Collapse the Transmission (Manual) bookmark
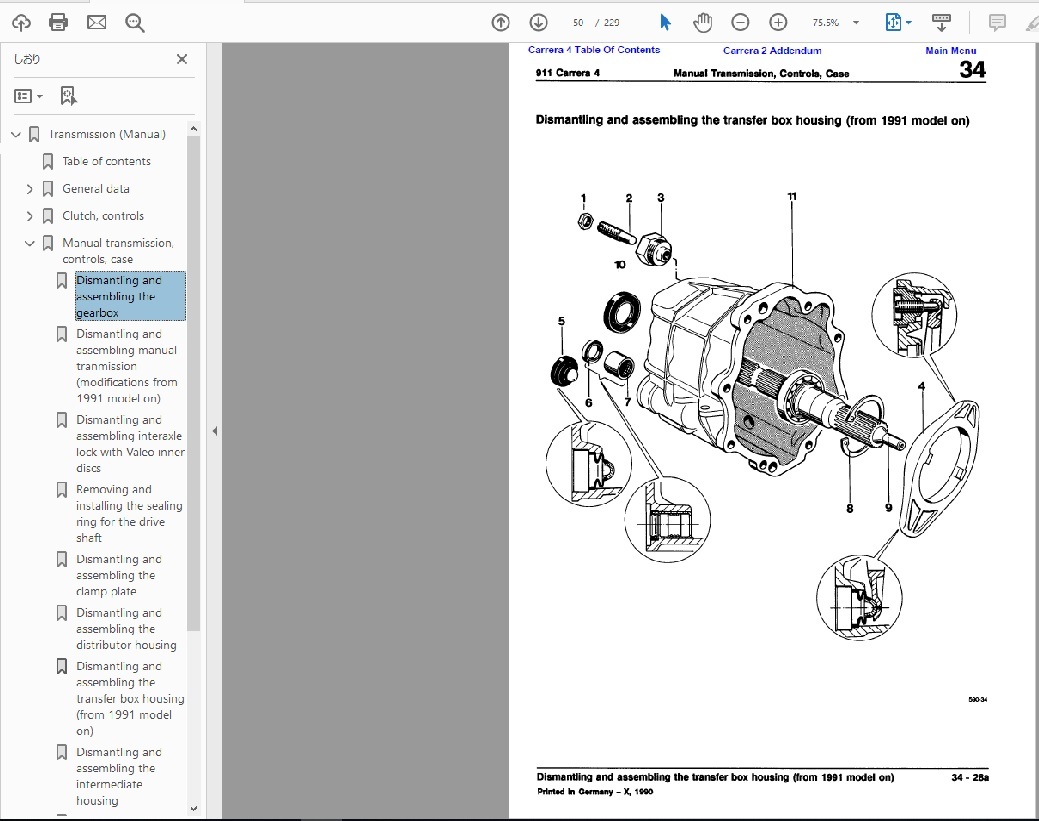 coord(16,135)
